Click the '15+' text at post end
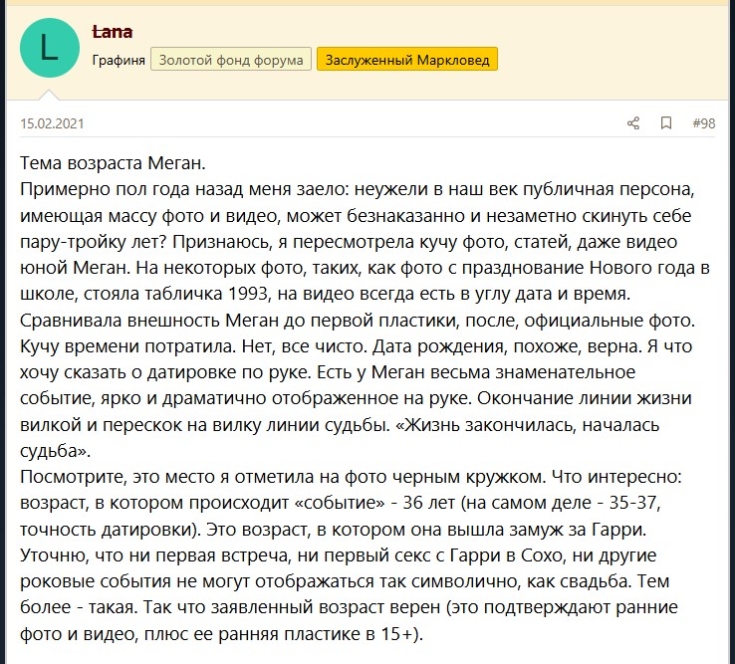The height and width of the screenshot is (664, 735). coord(400,632)
